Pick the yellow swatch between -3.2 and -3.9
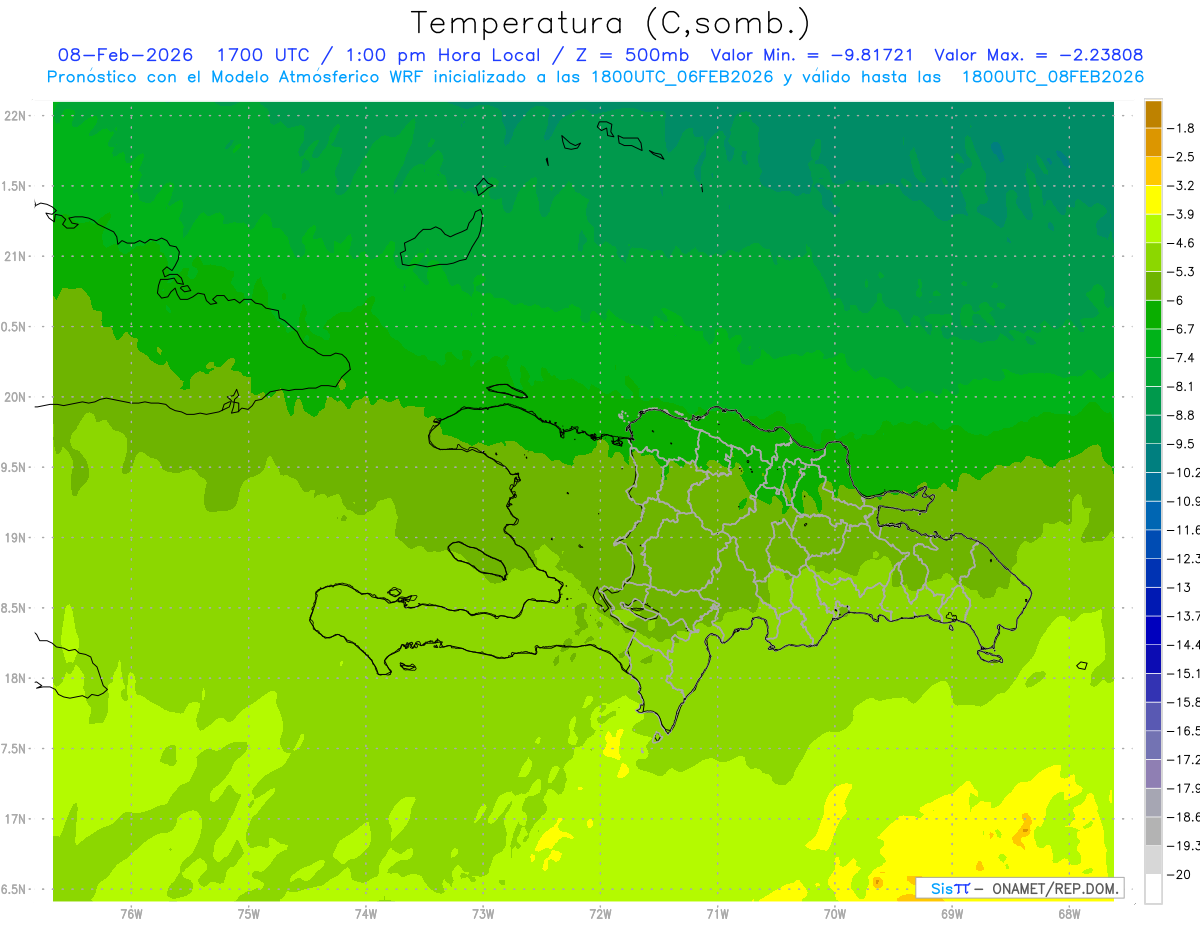The width and height of the screenshot is (1200, 927). (1153, 200)
